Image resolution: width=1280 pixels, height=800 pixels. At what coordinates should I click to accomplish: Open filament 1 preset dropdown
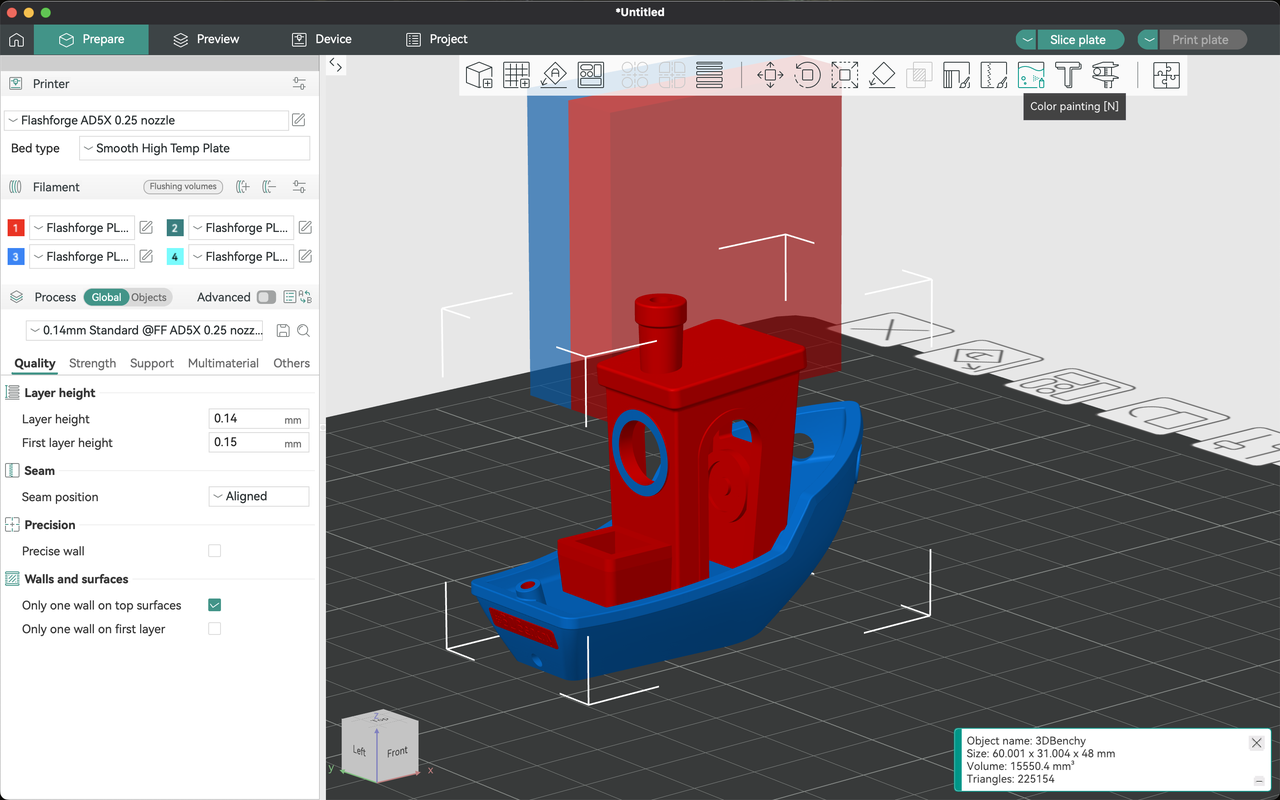pyautogui.click(x=82, y=228)
